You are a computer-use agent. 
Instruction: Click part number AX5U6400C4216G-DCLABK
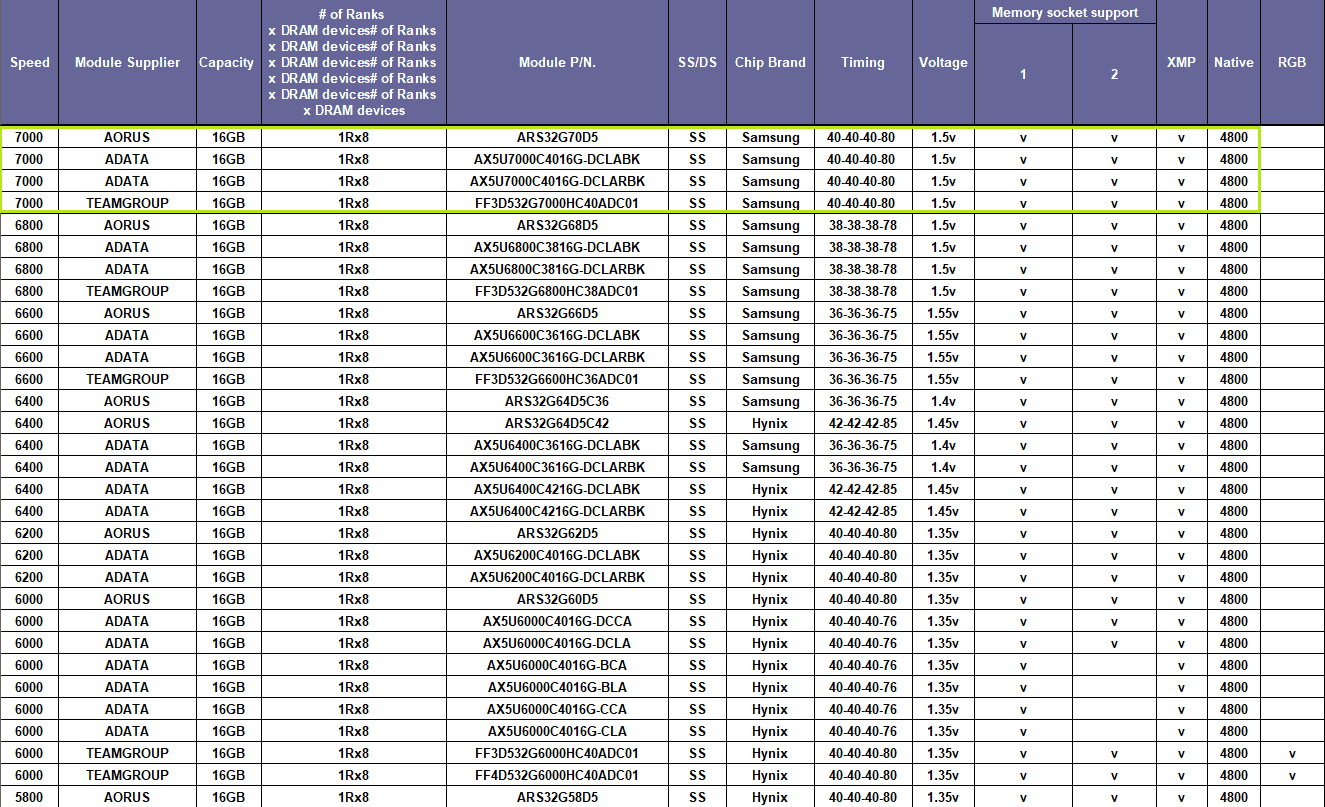pos(557,489)
